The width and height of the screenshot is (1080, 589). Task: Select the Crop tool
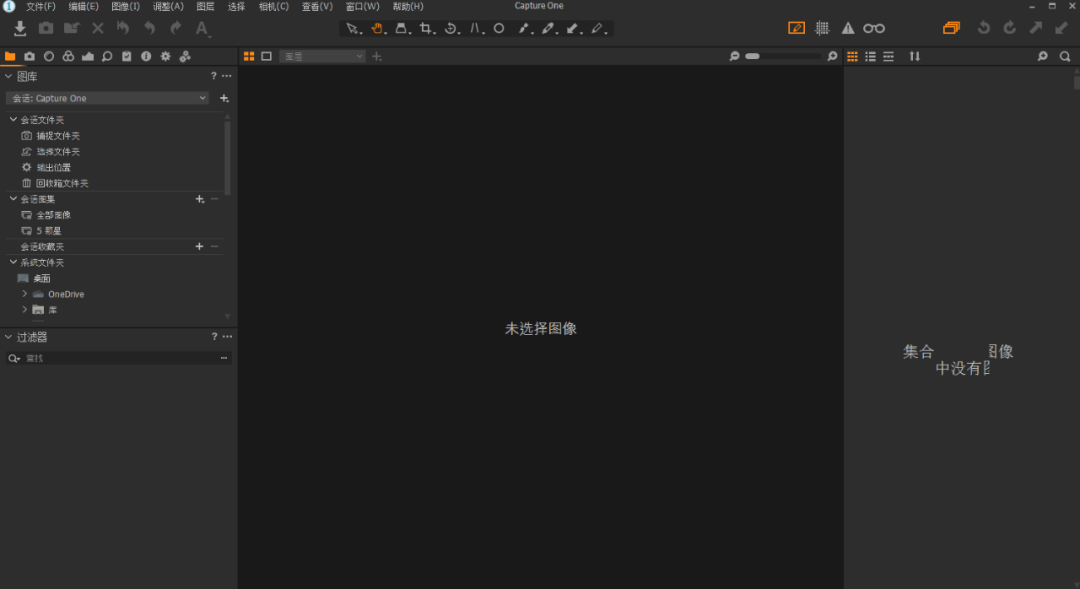coord(426,28)
